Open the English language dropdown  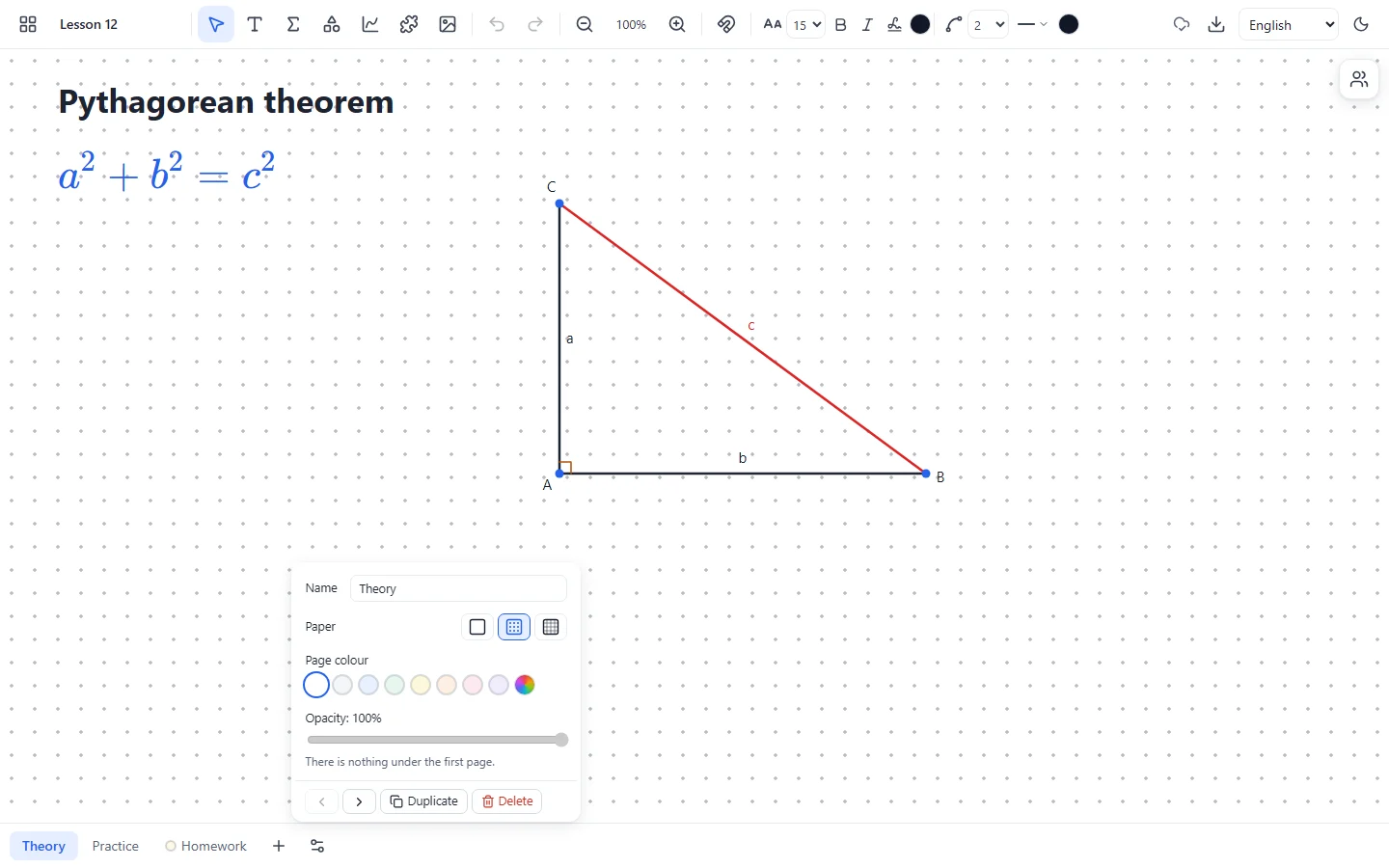point(1290,25)
